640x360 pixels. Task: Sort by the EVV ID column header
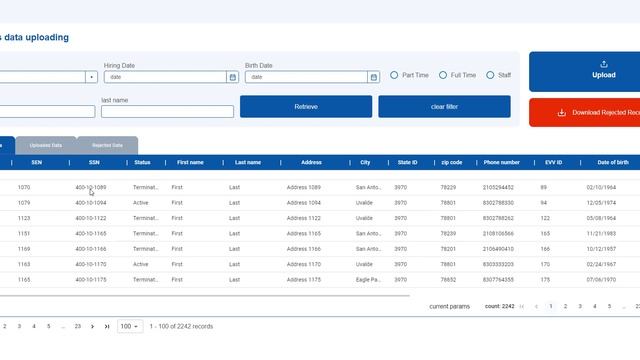click(554, 162)
